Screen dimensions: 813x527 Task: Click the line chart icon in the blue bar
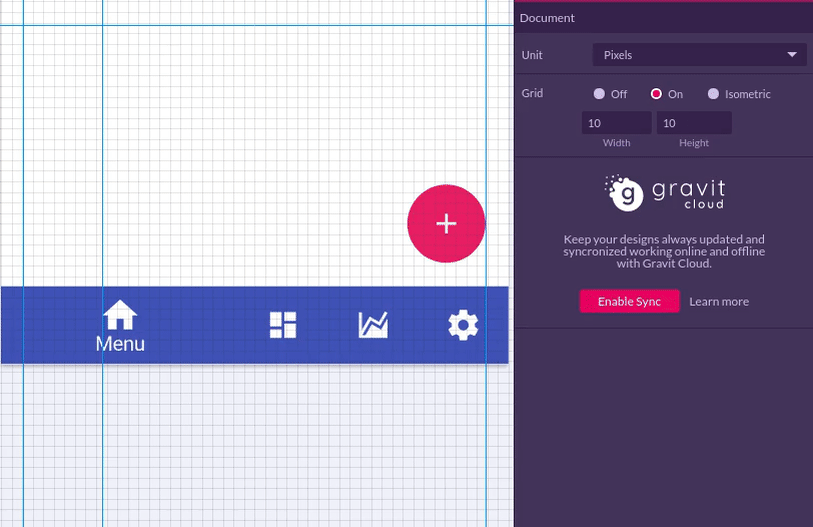(x=373, y=325)
